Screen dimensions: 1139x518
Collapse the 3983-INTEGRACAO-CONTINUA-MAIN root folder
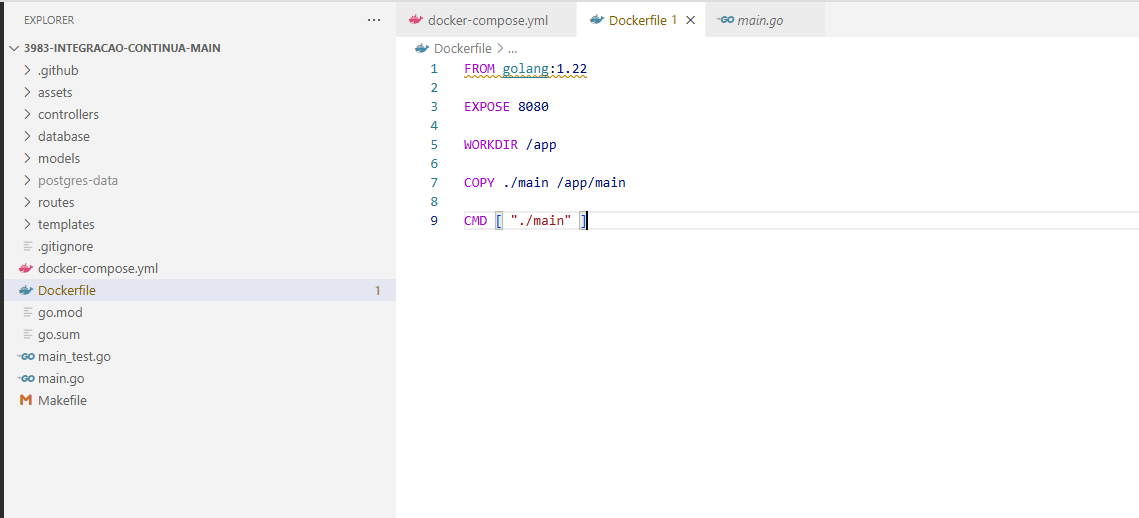click(15, 49)
